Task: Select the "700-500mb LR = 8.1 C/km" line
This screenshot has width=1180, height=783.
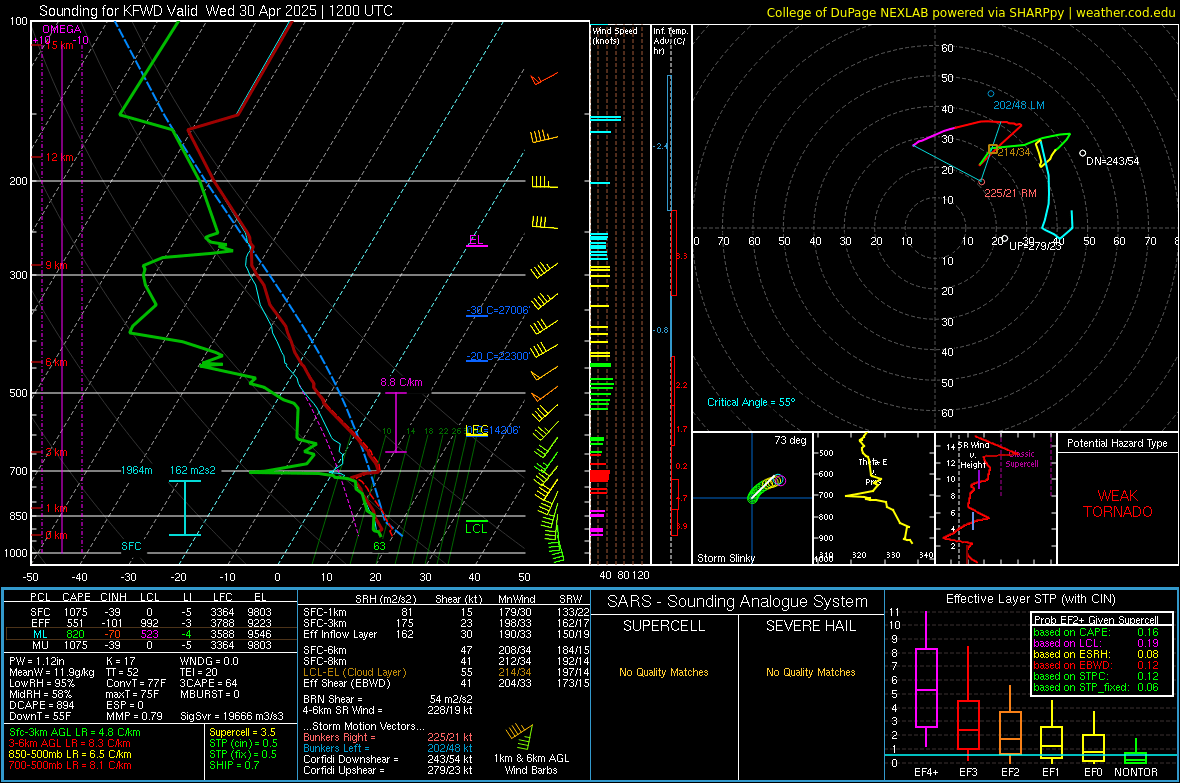Action: (x=70, y=766)
